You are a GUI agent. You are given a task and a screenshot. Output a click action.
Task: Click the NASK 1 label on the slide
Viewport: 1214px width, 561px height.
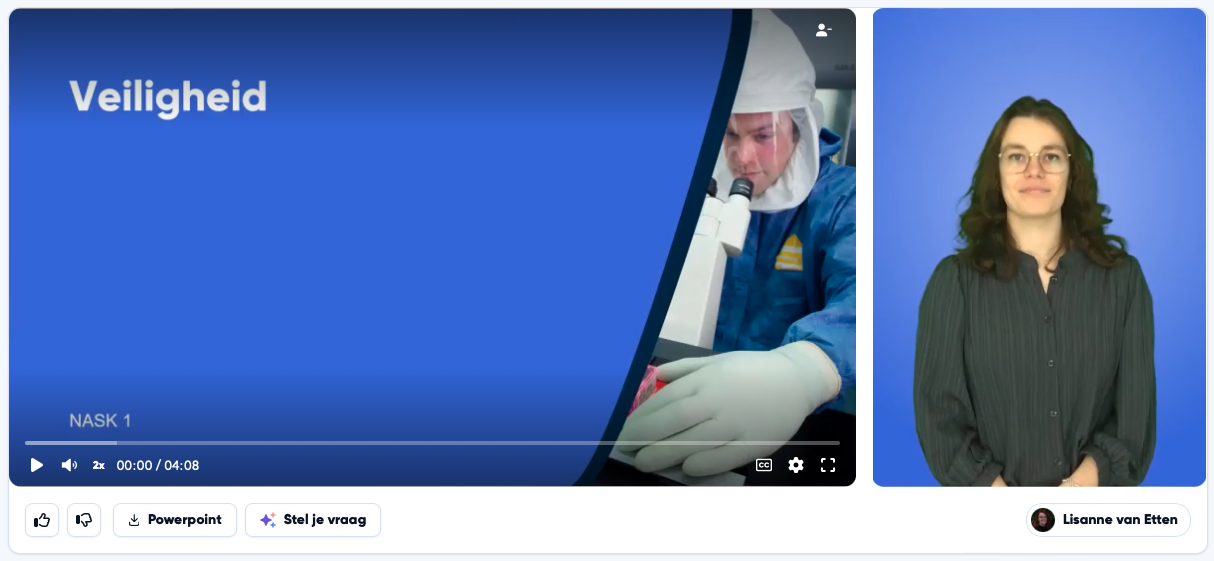pyautogui.click(x=100, y=421)
